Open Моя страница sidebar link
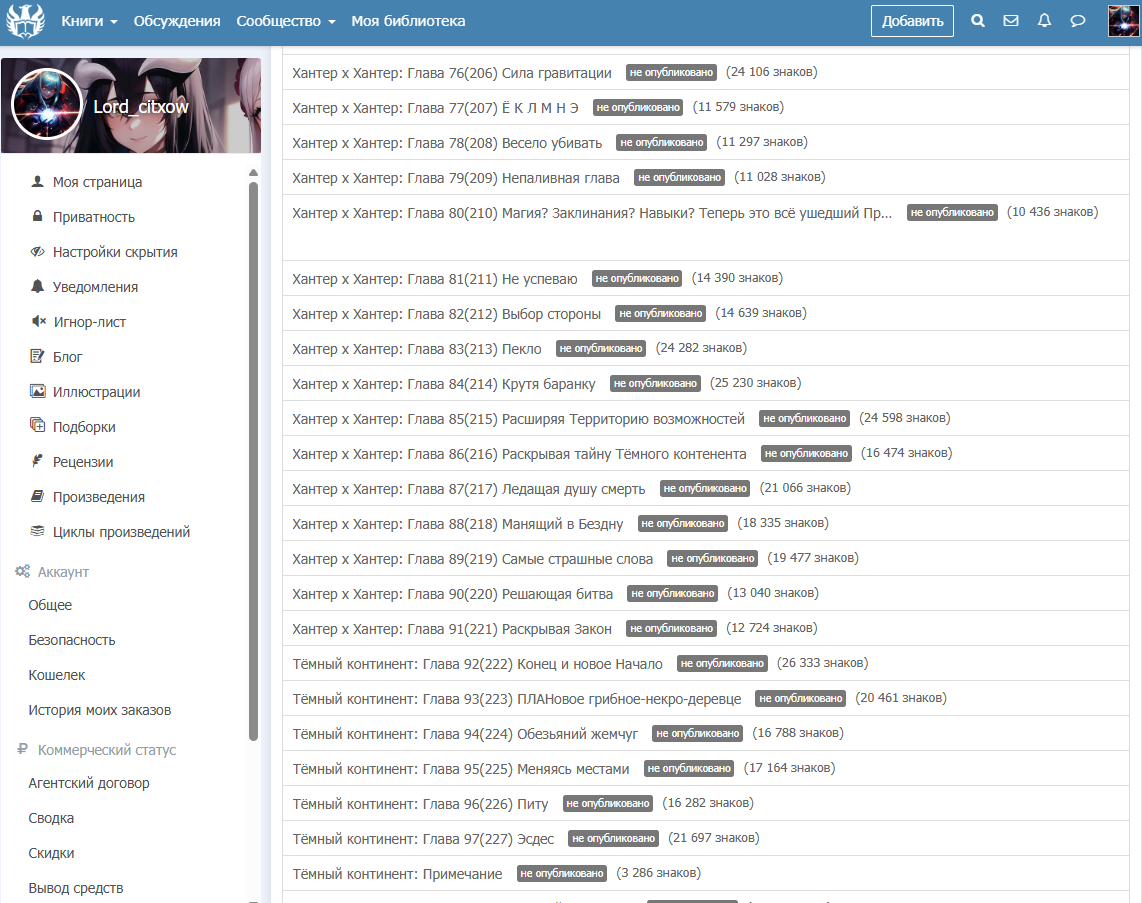This screenshot has width=1142, height=903. click(98, 182)
